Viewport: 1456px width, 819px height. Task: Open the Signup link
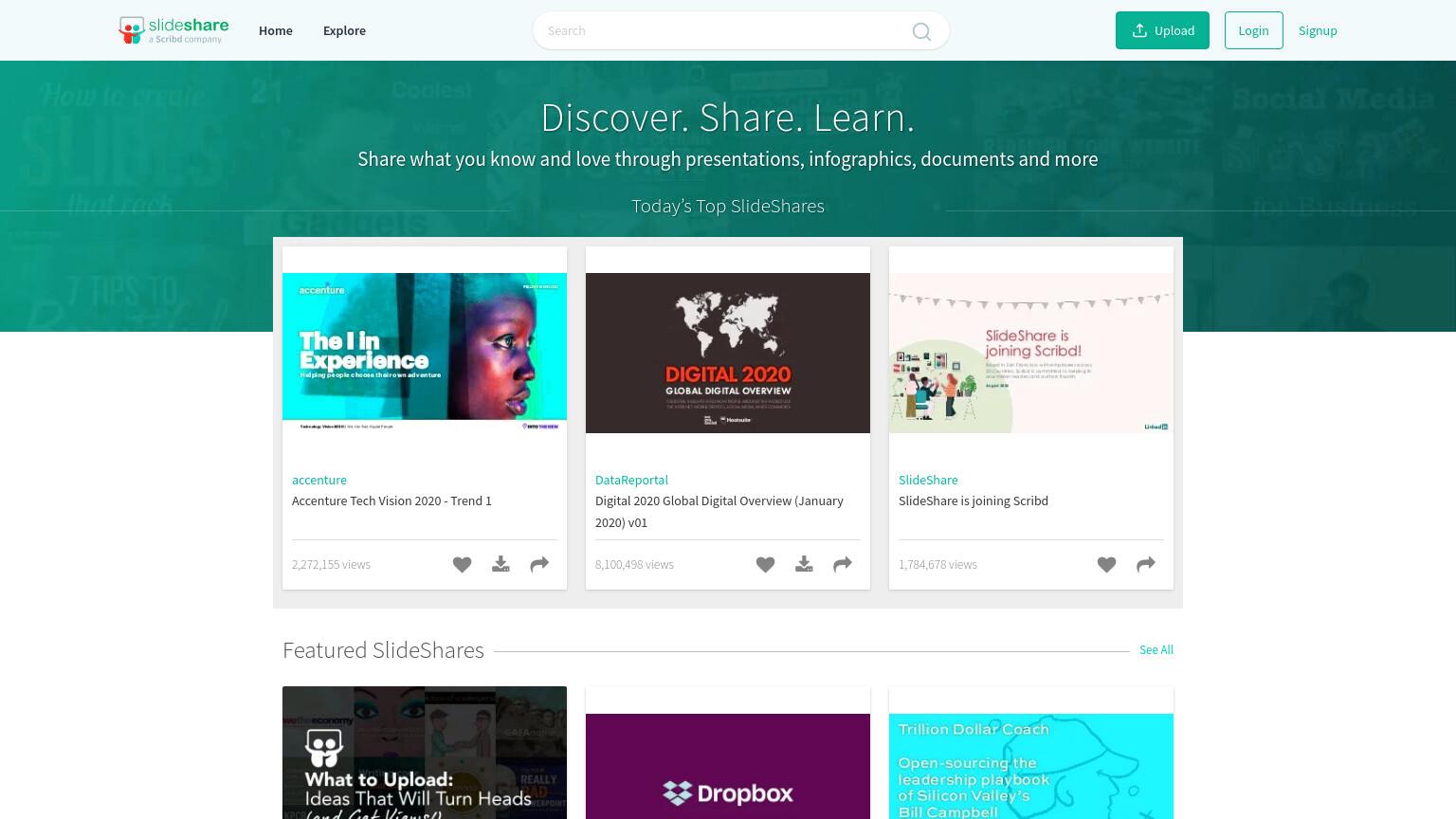[1318, 30]
